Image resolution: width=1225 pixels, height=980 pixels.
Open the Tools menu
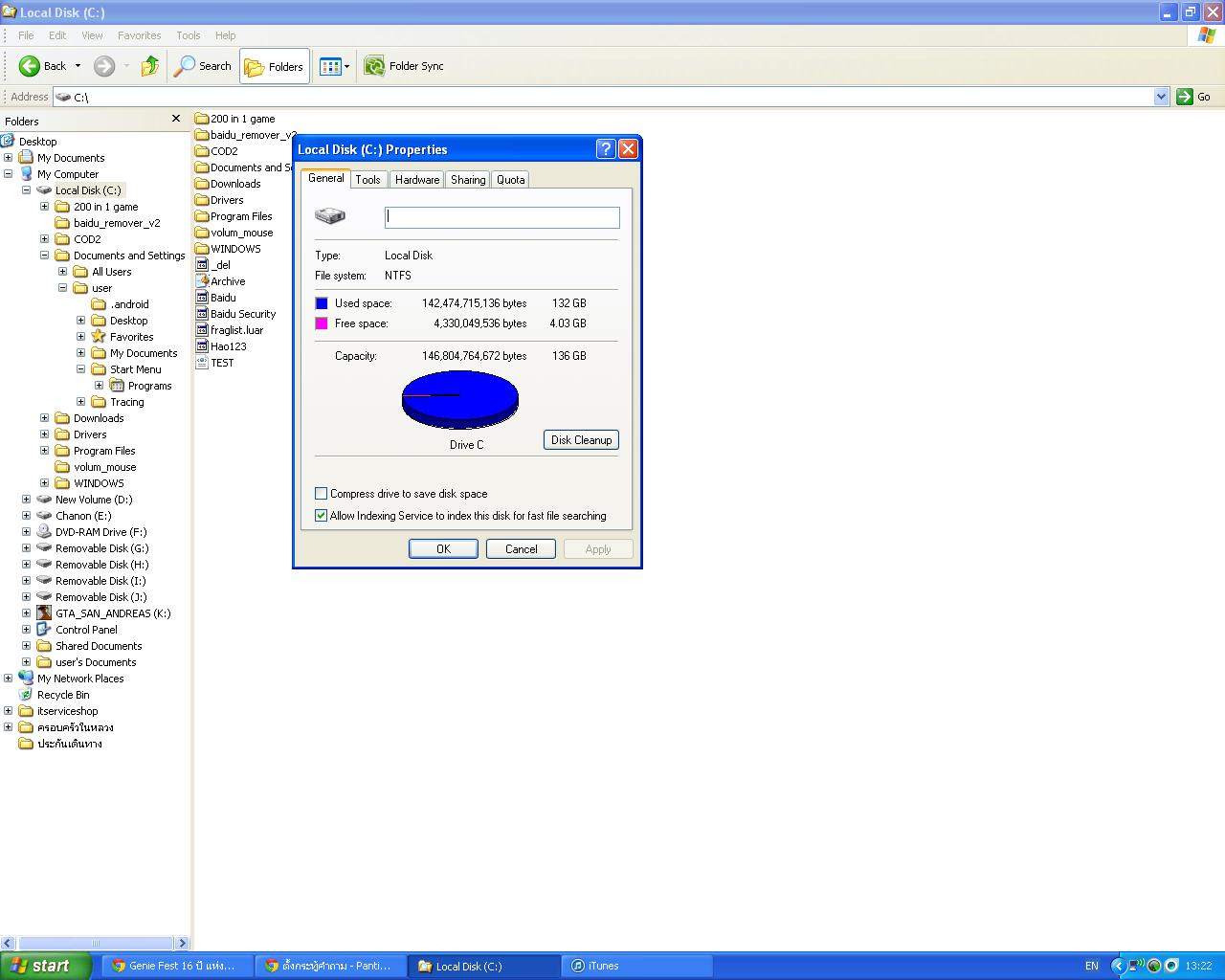coord(189,35)
